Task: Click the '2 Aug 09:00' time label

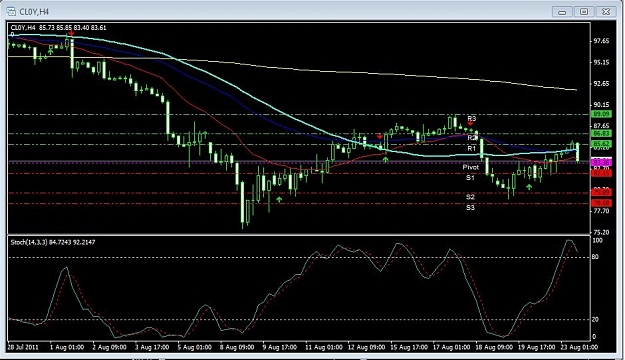Action: [x=109, y=347]
